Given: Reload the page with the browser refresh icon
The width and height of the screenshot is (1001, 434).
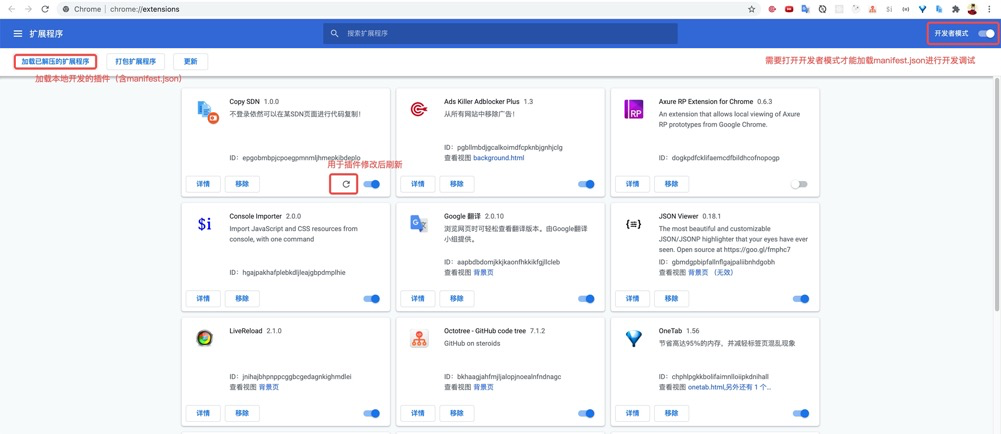Looking at the screenshot, I should [x=45, y=9].
